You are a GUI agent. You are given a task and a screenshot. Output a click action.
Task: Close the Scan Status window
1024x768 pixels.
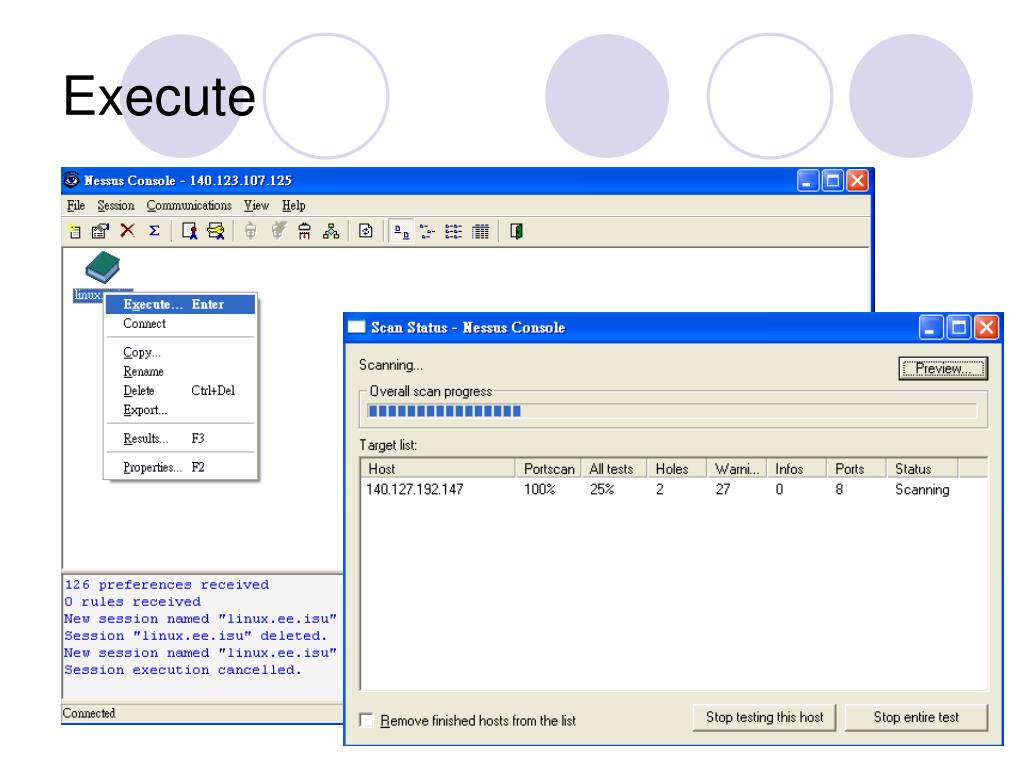[x=986, y=327]
